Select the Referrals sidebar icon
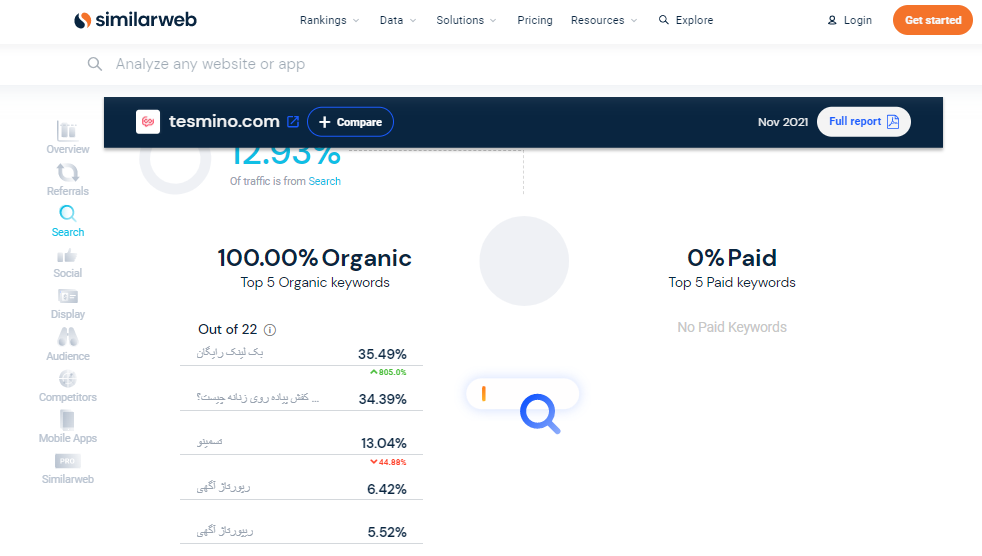 coord(67,172)
